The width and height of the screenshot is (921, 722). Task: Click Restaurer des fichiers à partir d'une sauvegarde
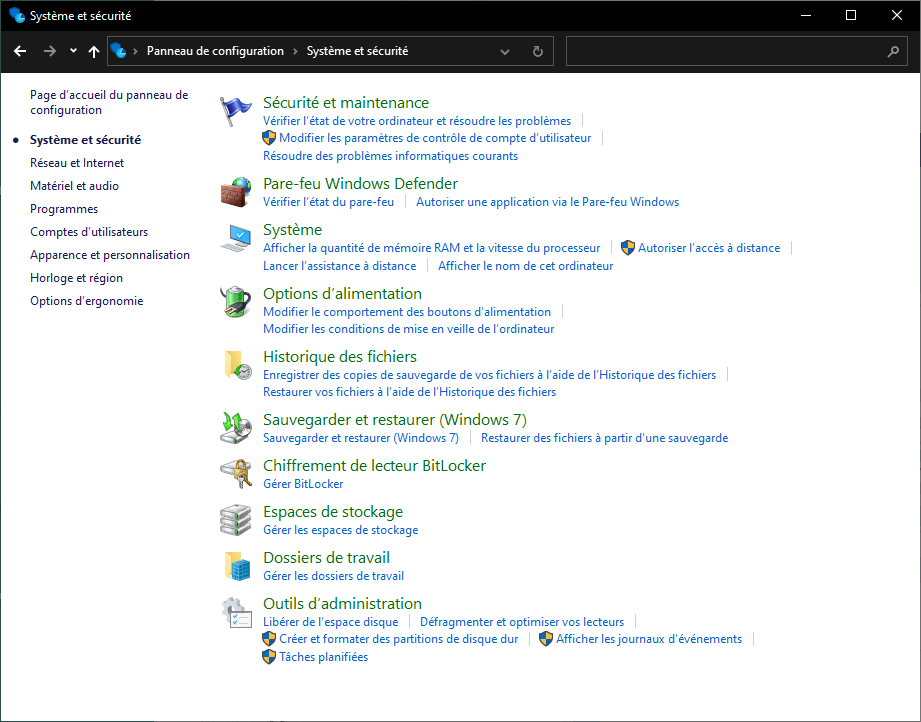tap(604, 438)
